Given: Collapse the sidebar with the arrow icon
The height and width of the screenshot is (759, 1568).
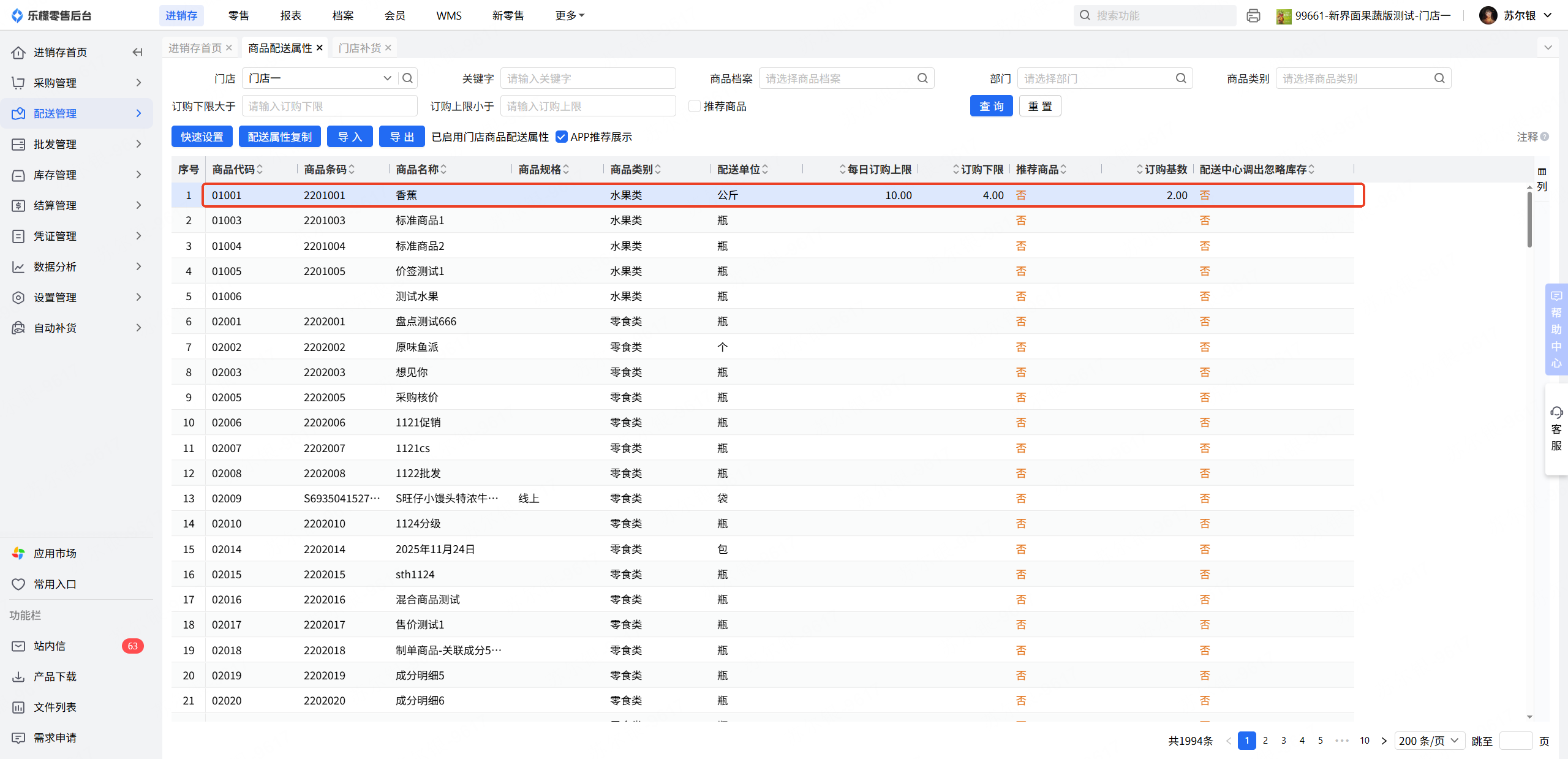Looking at the screenshot, I should click(x=137, y=52).
